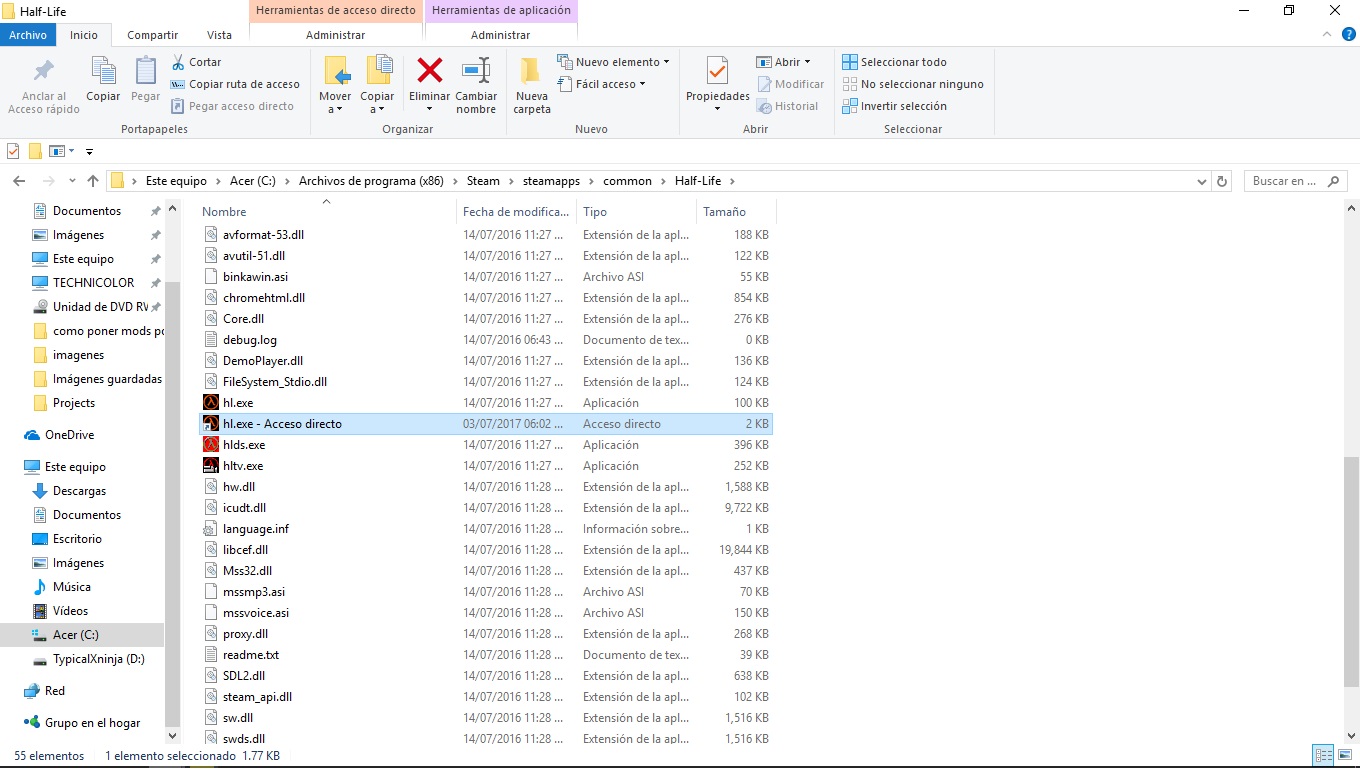Click common in the address breadcrumb
This screenshot has width=1360, height=770.
(627, 181)
